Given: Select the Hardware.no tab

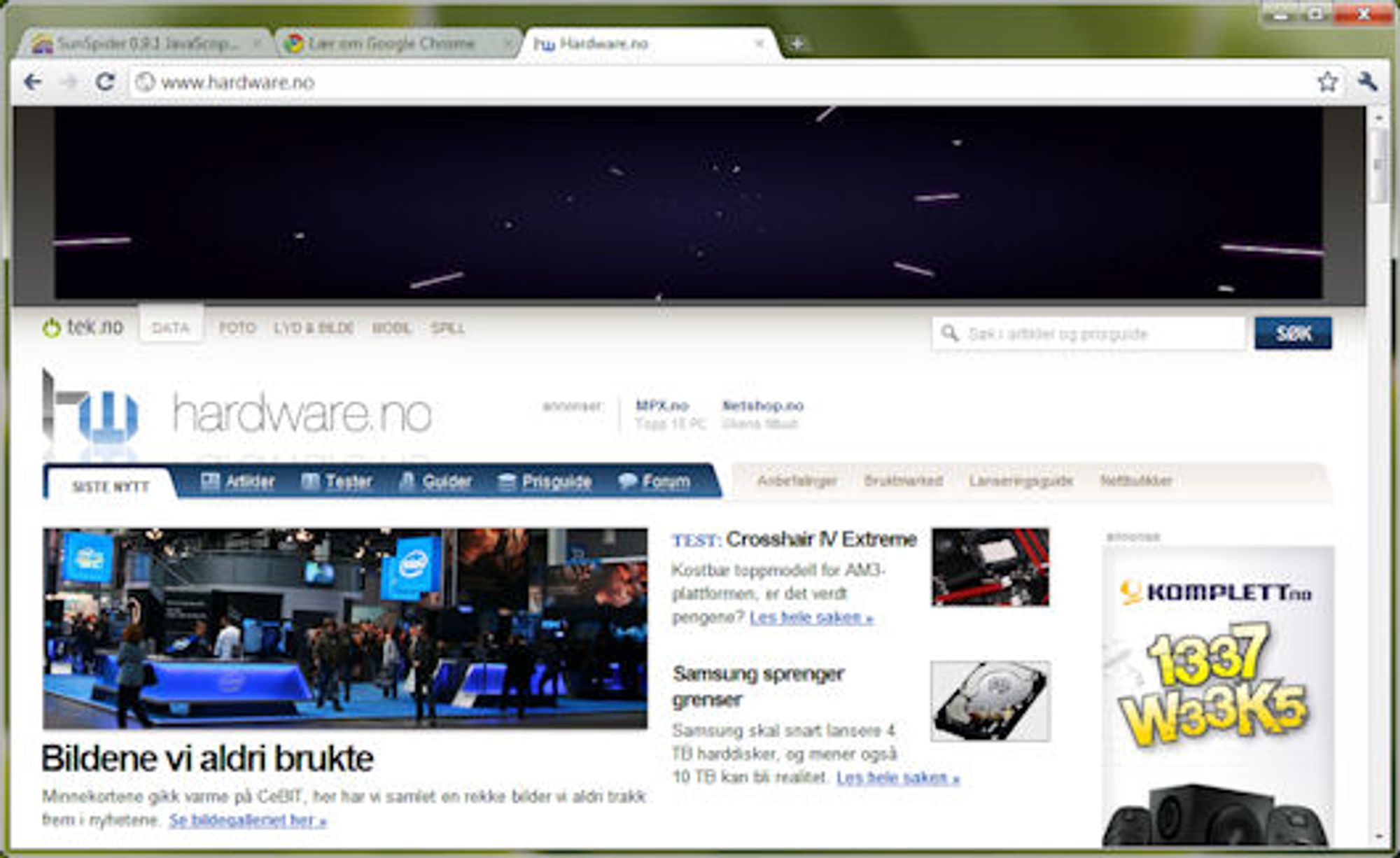Looking at the screenshot, I should (648, 43).
